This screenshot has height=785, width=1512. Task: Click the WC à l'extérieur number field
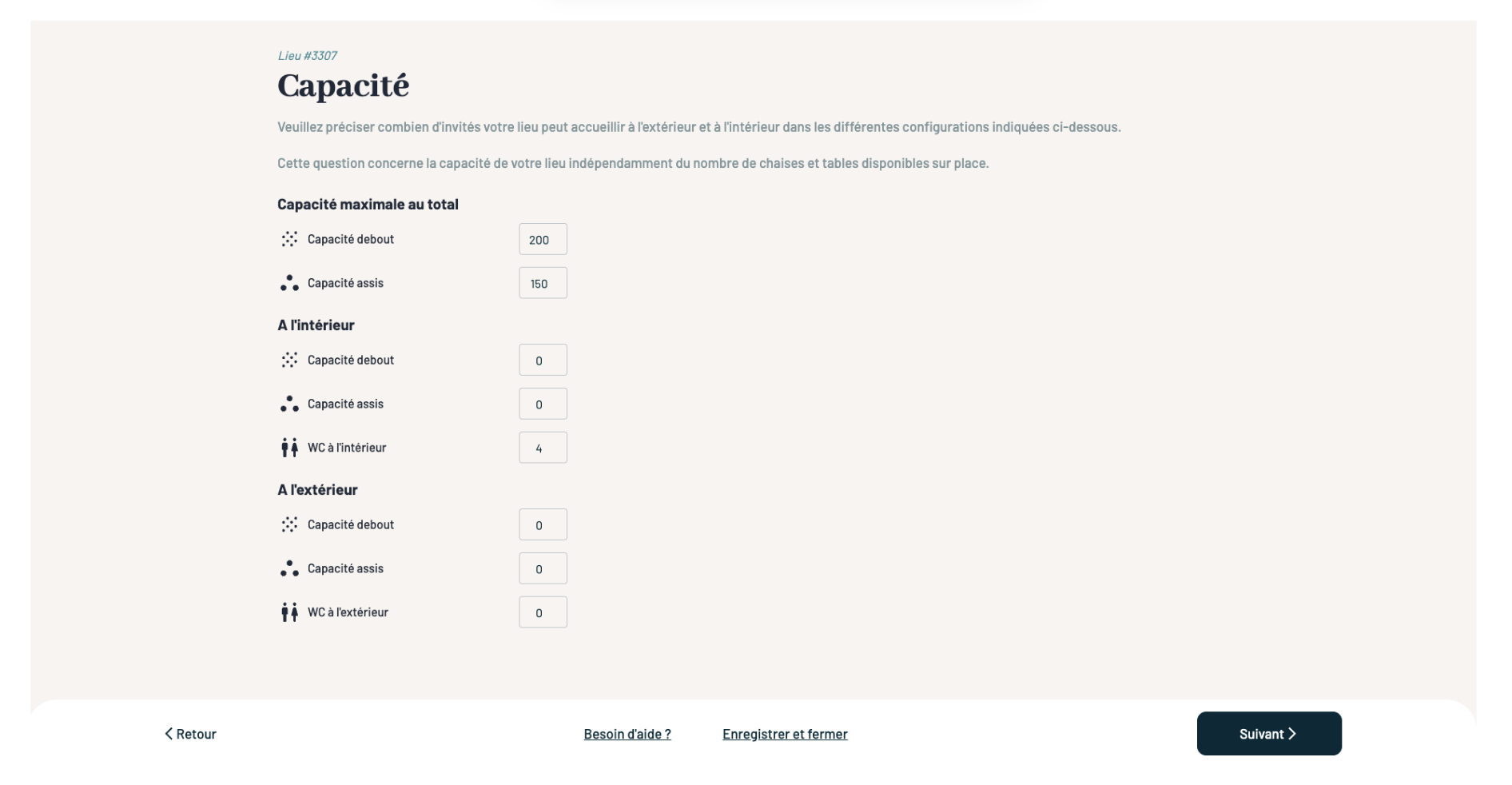pyautogui.click(x=543, y=612)
